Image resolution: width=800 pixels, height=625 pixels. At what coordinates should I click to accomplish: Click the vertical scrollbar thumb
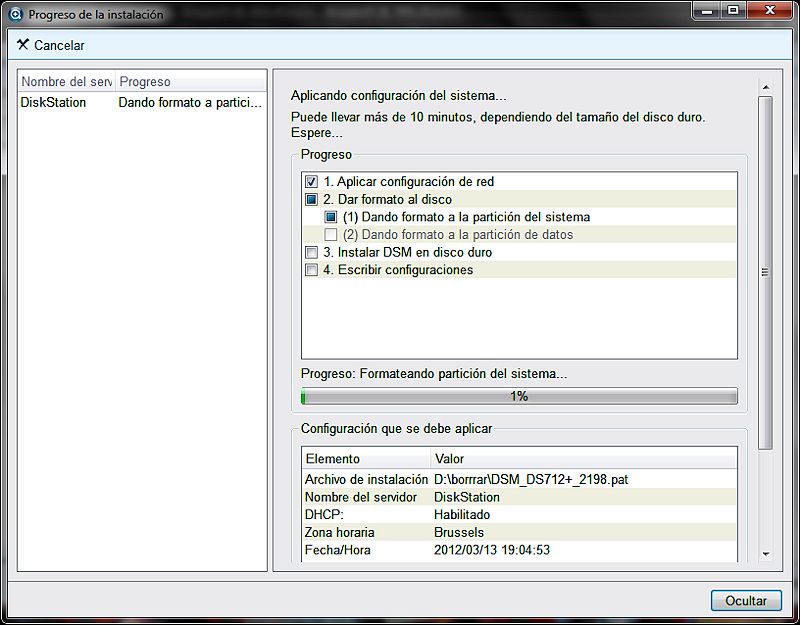(x=765, y=272)
